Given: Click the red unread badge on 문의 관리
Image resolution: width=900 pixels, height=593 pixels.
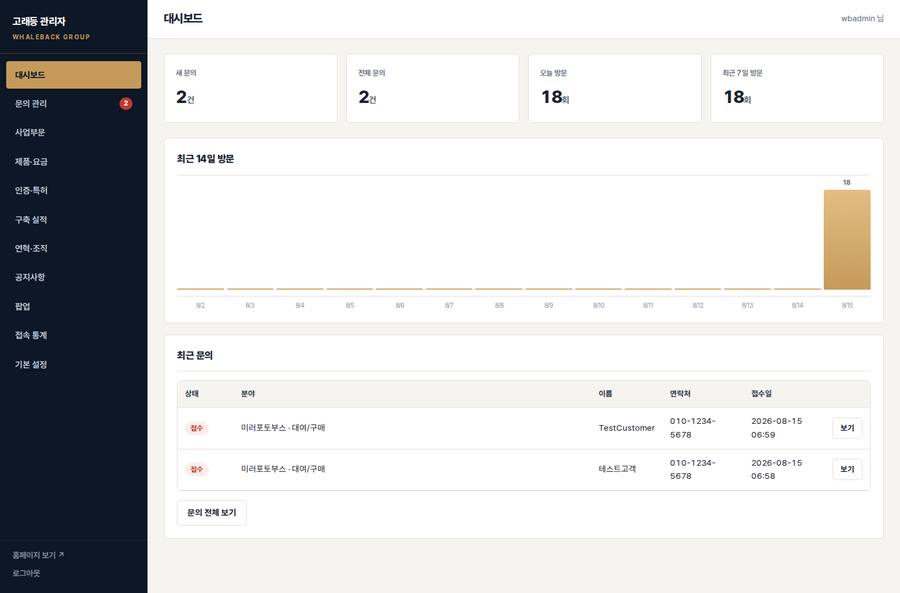Looking at the screenshot, I should point(126,103).
